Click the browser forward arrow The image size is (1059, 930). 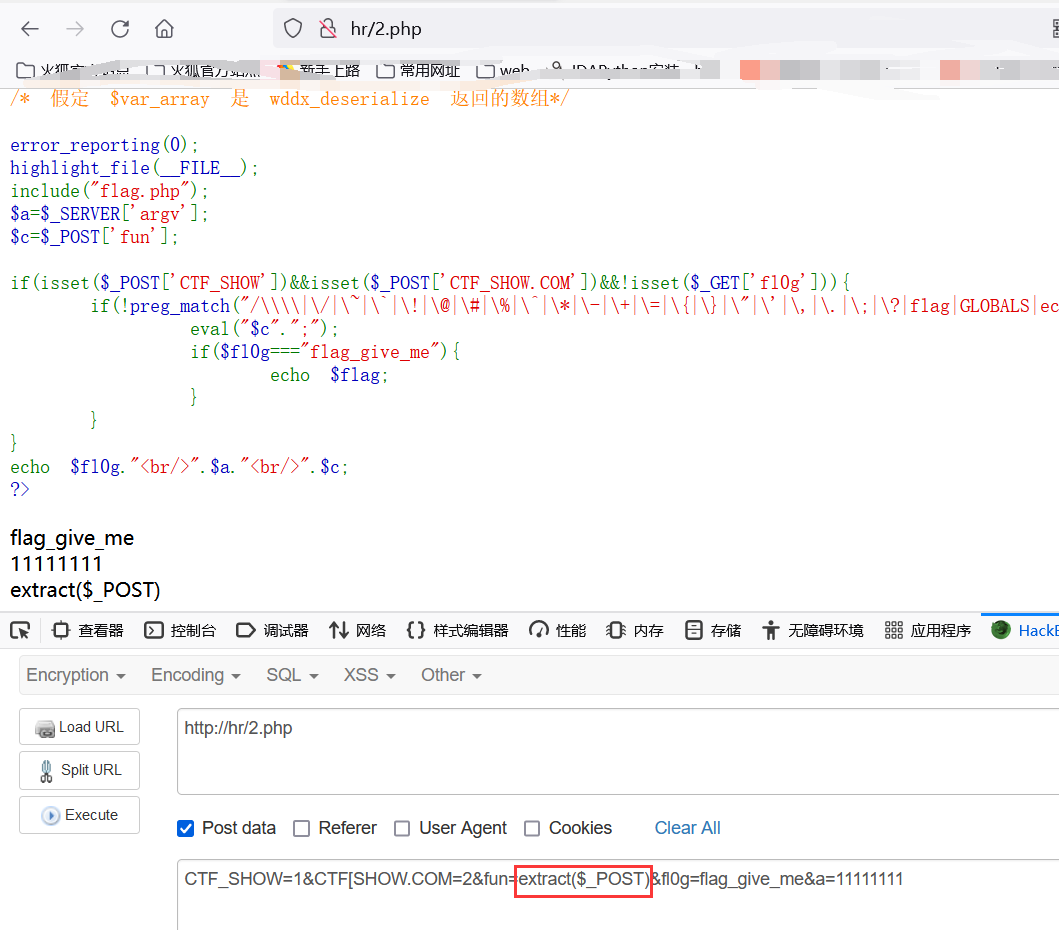[75, 28]
